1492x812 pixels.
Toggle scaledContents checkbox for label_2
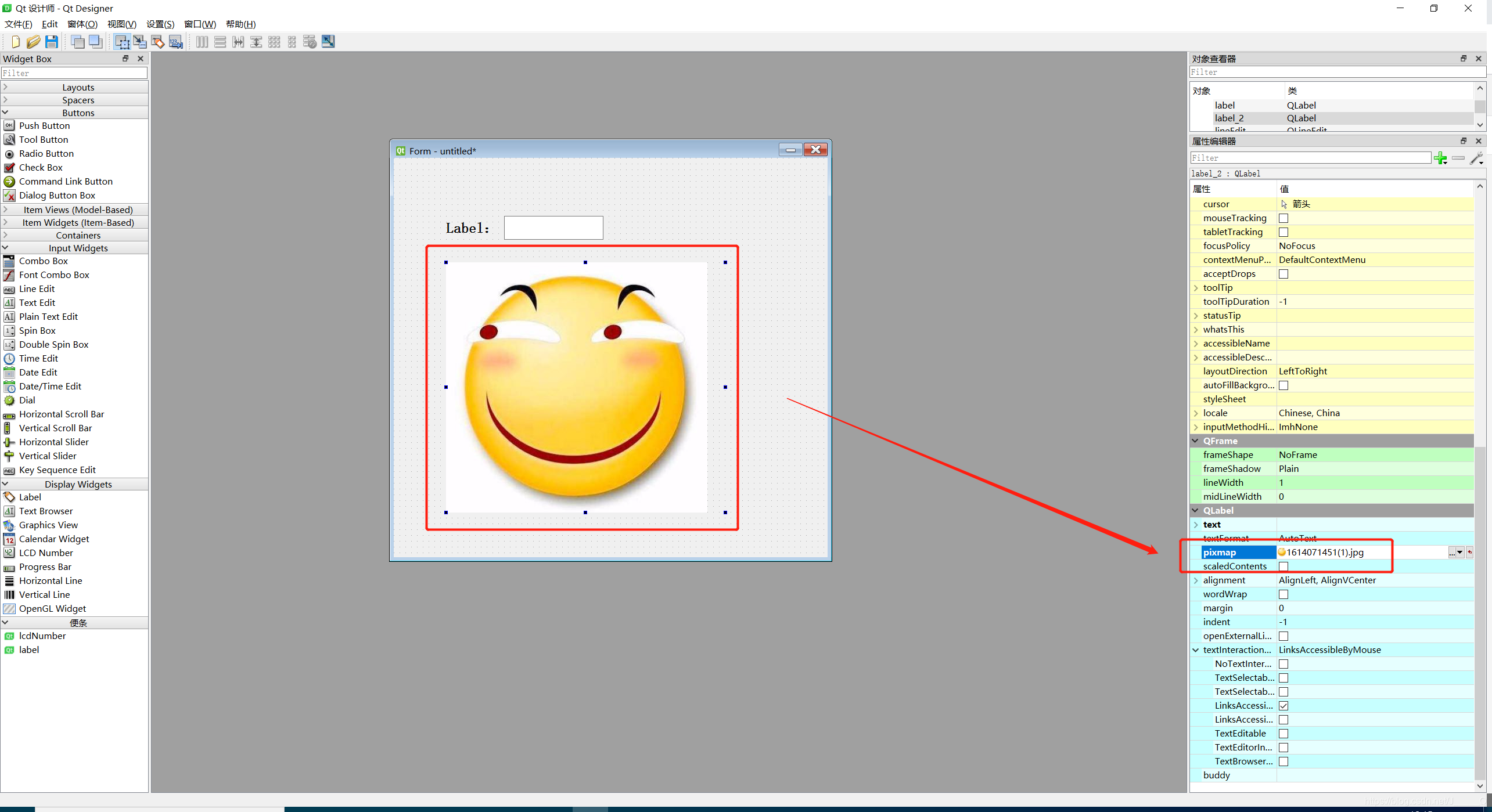tap(1285, 566)
